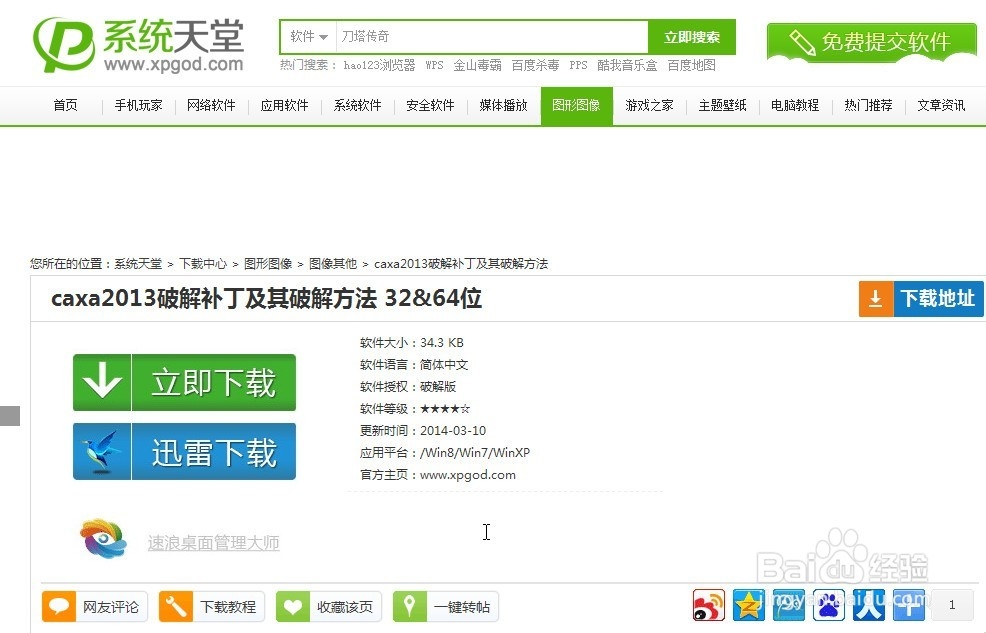Click the 收藏该页 bookmark button
The width and height of the screenshot is (986, 633).
[x=329, y=607]
